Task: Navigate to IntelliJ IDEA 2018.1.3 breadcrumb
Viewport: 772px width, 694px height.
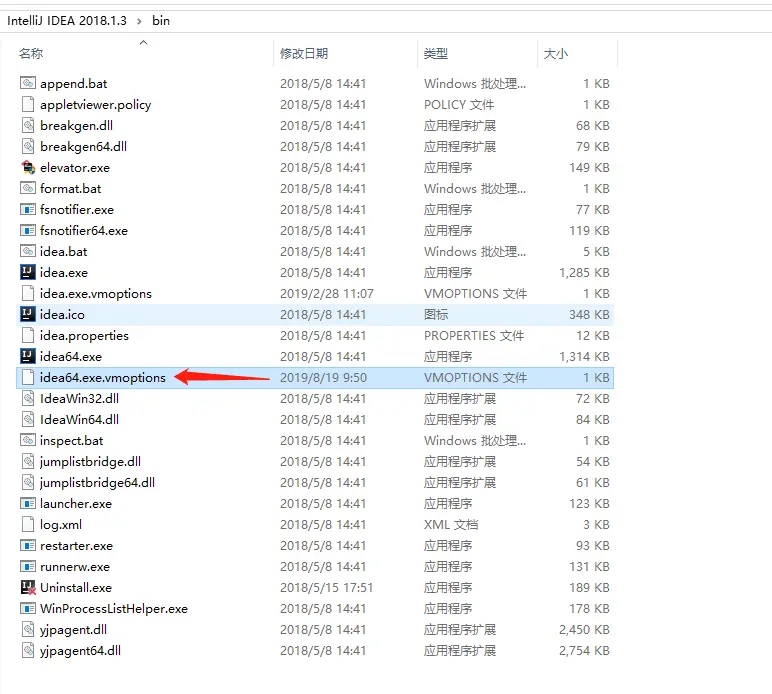Action: coord(67,21)
